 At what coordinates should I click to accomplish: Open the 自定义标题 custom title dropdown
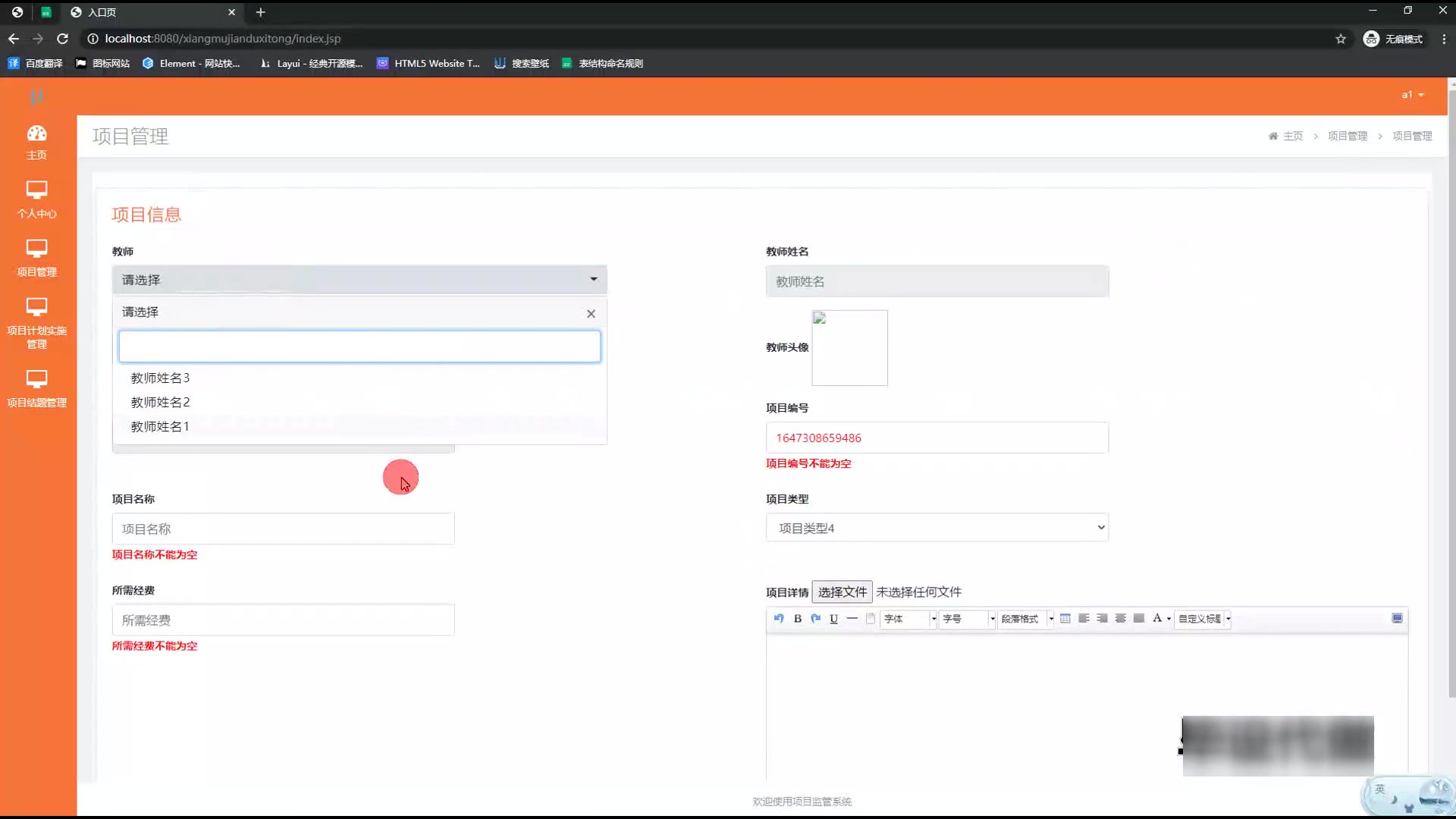click(x=1203, y=619)
